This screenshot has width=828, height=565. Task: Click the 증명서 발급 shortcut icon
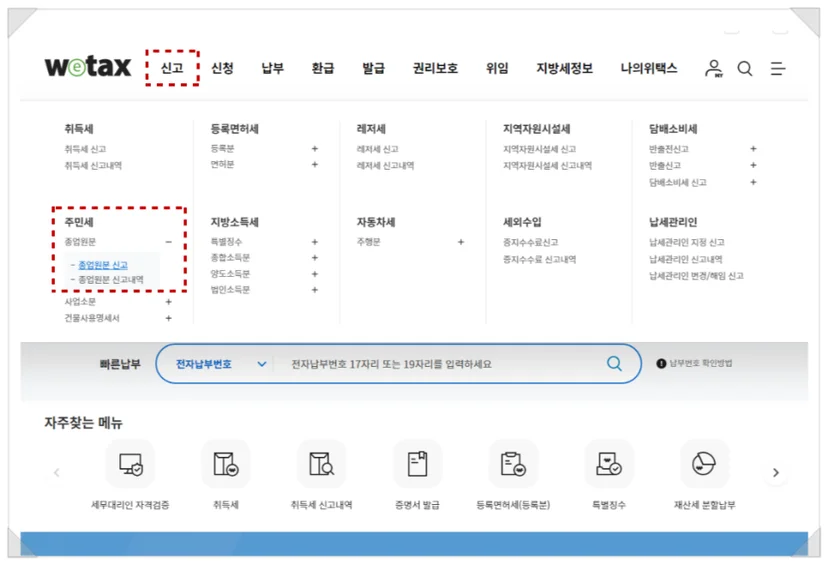417,464
